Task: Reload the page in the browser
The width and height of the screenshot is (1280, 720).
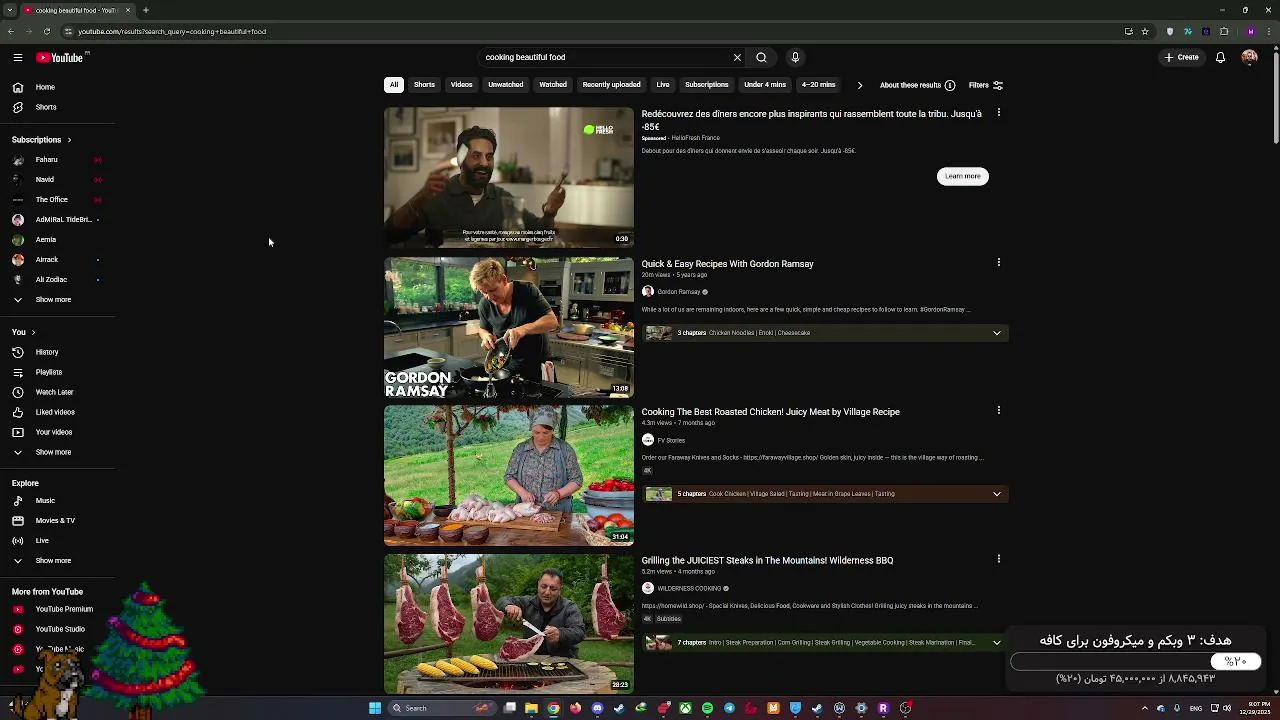Action: tap(46, 31)
